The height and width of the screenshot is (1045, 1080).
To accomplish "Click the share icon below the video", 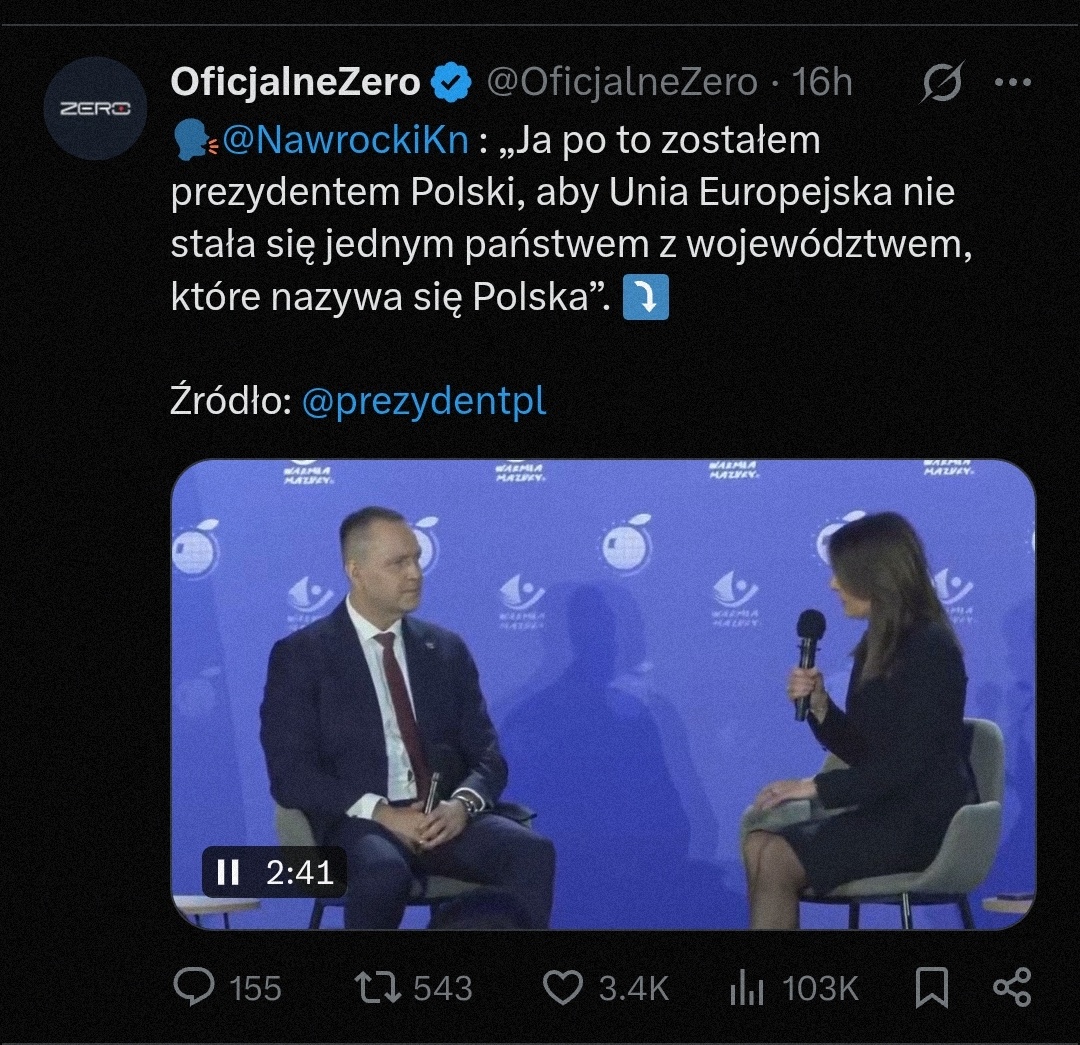I will point(1012,988).
